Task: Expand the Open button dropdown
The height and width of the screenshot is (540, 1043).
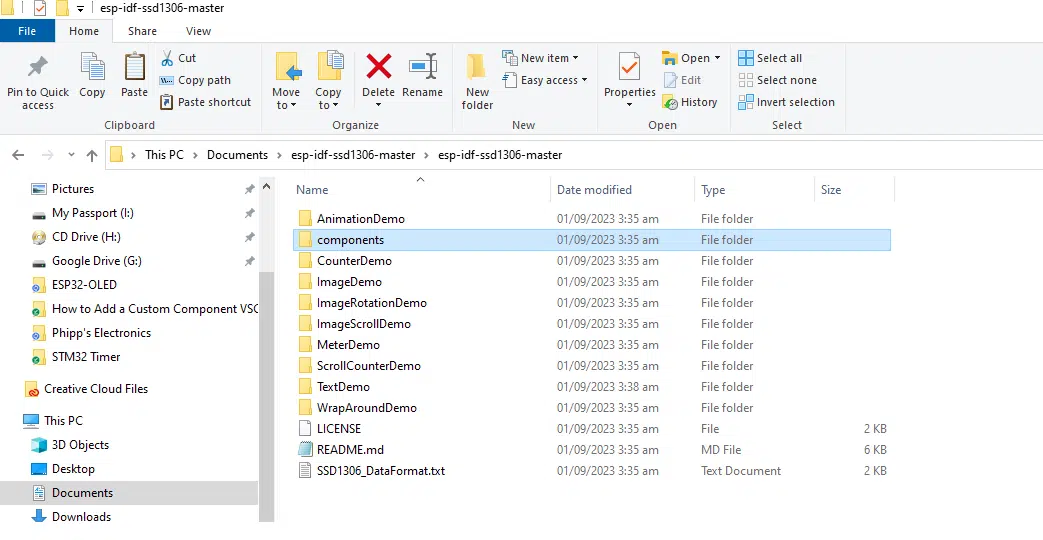Action: (717, 58)
